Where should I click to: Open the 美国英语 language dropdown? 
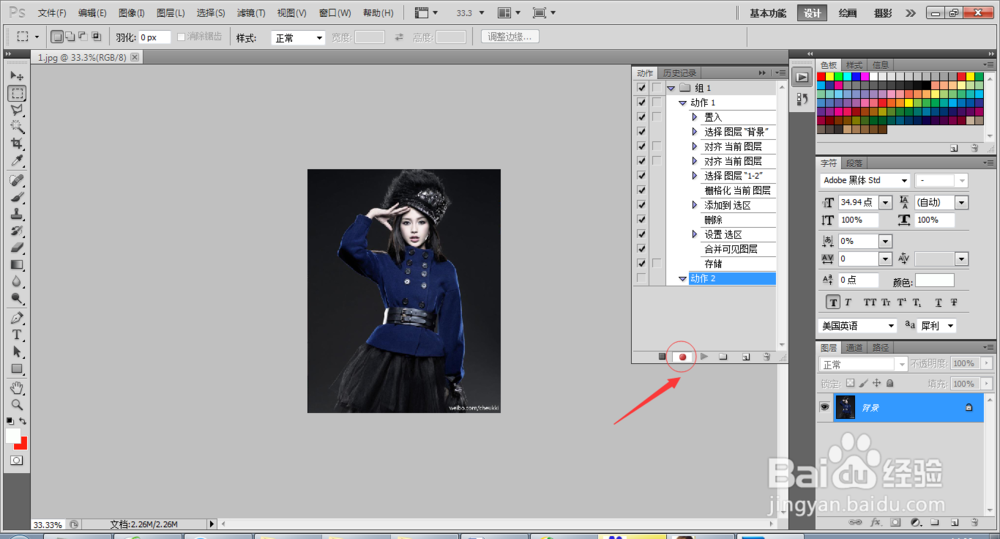858,326
